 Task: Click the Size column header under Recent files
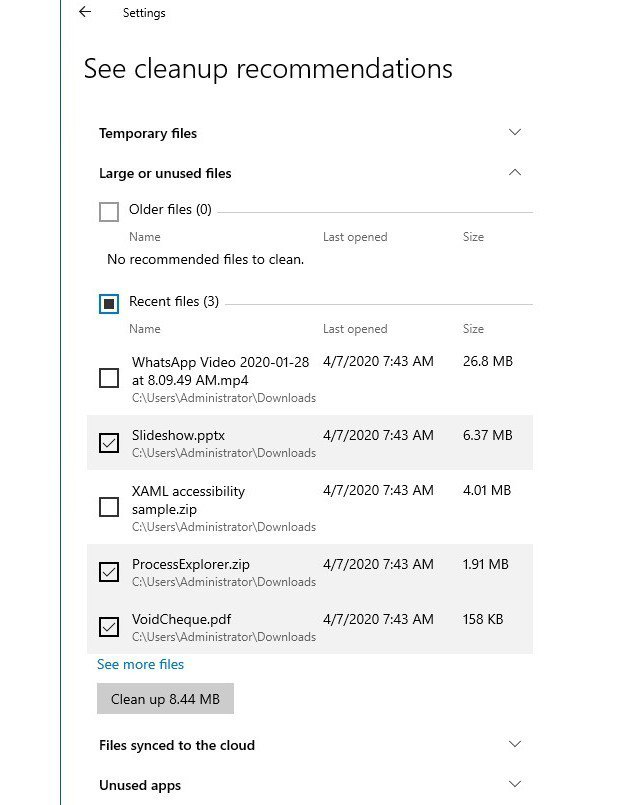473,329
